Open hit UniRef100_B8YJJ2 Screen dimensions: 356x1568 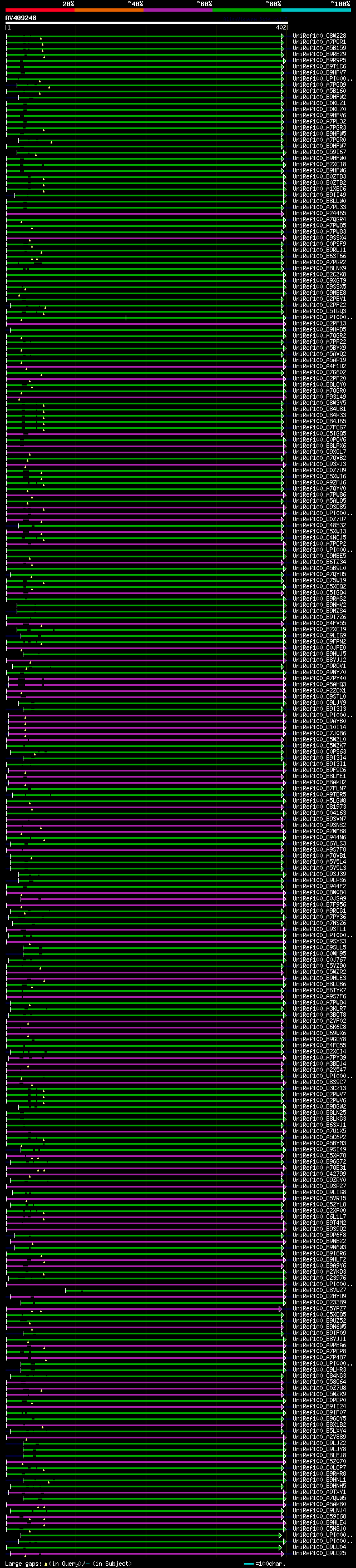(319, 660)
